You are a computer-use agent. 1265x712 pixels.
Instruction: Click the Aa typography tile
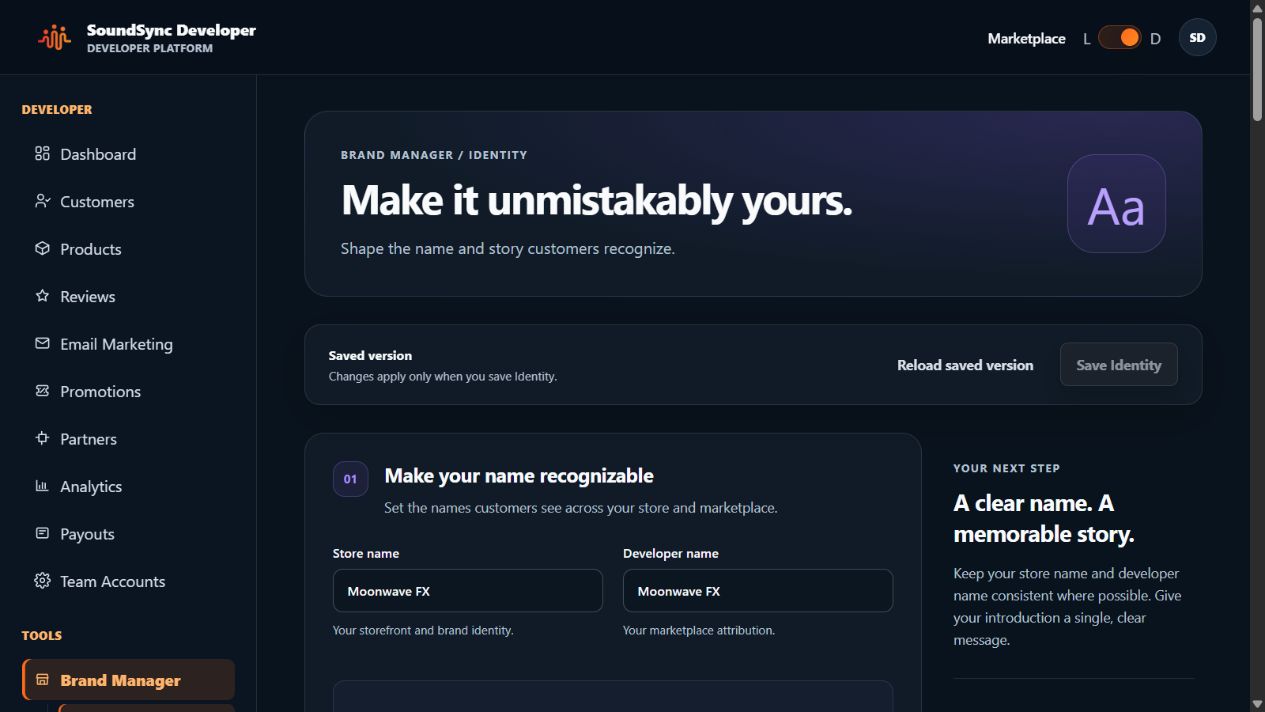click(1116, 203)
